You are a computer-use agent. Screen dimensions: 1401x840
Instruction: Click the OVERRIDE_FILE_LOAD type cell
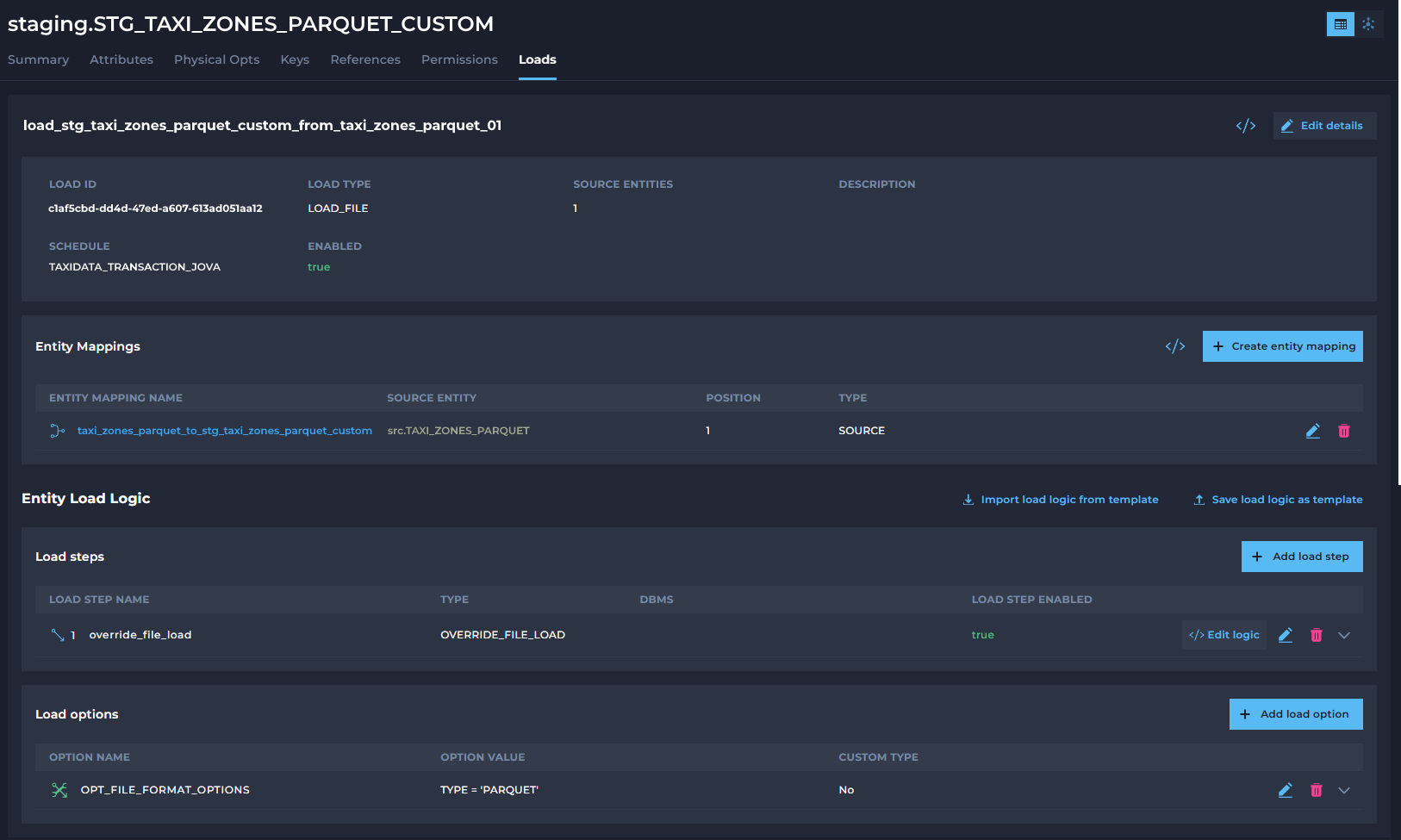(x=503, y=635)
